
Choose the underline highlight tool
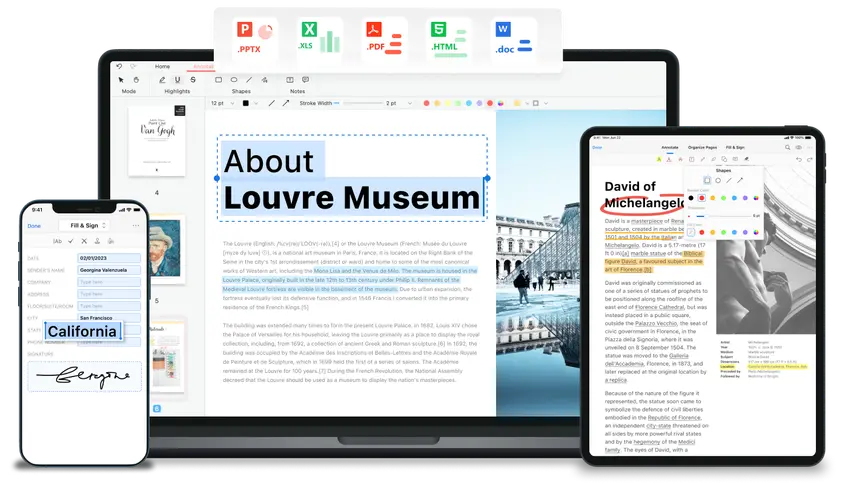pos(177,79)
